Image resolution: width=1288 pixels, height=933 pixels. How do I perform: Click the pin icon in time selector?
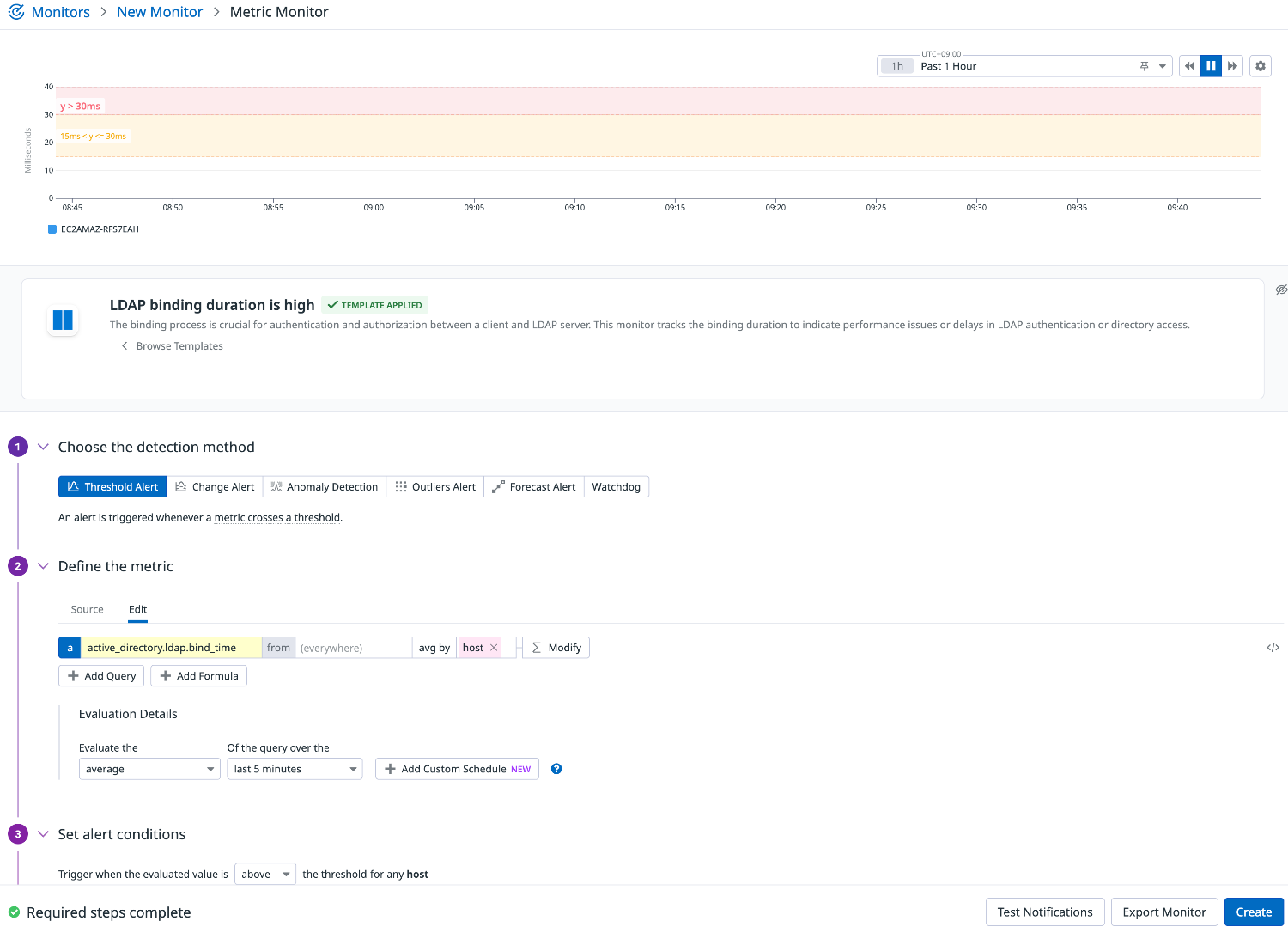pyautogui.click(x=1144, y=66)
